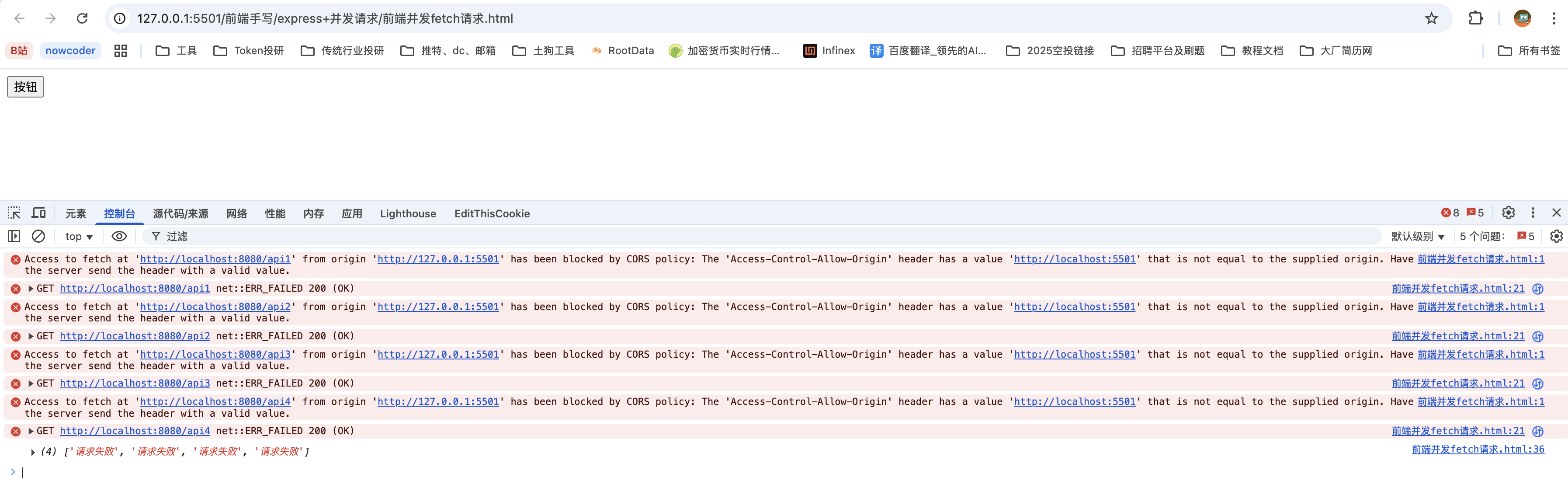Open the 工具 bookmark folder
This screenshot has height=481, width=1568.
coord(176,51)
